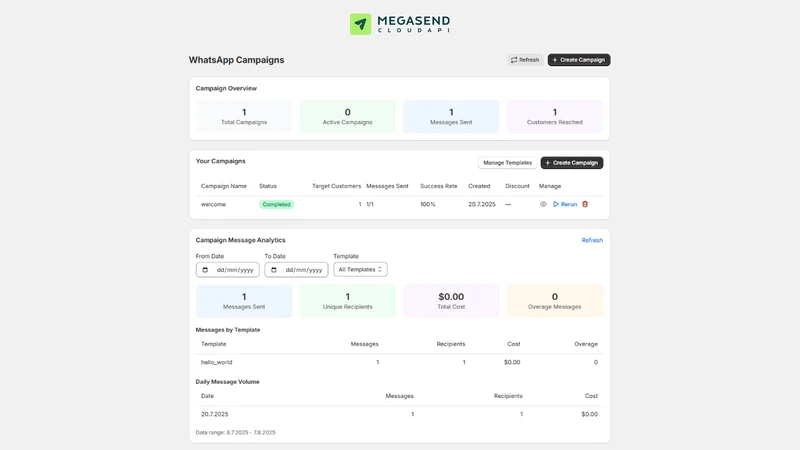Click 20.7.2025 in Daily Message Volume table
The image size is (800, 450).
coord(214,414)
